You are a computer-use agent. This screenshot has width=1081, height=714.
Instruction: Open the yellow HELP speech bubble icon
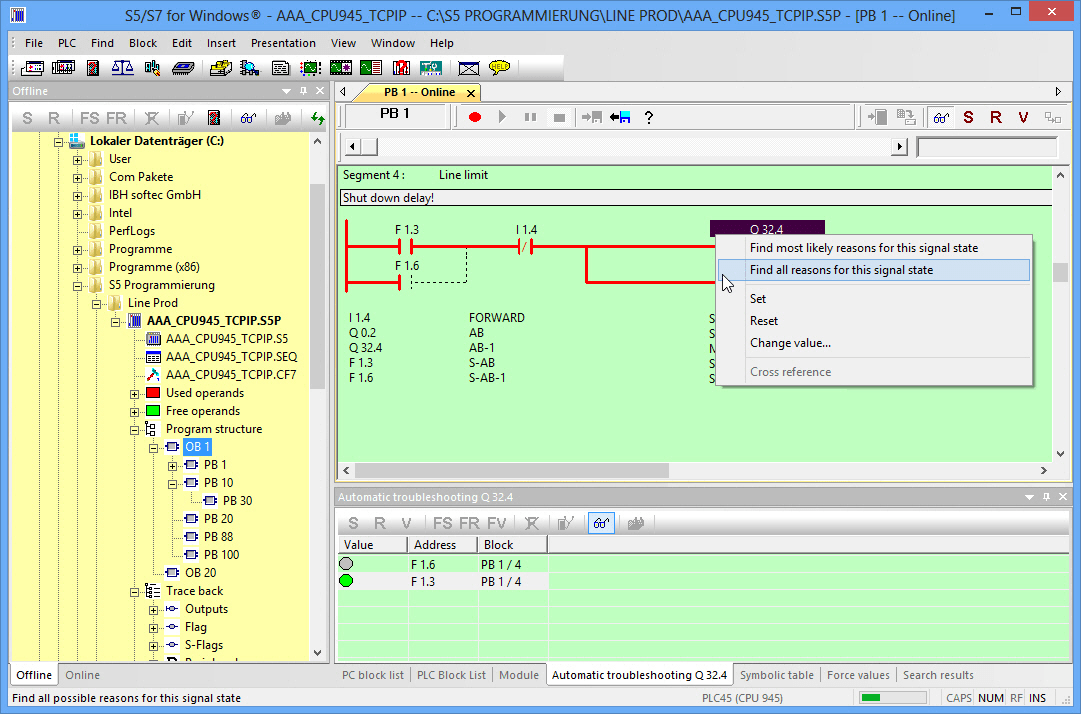coord(499,67)
